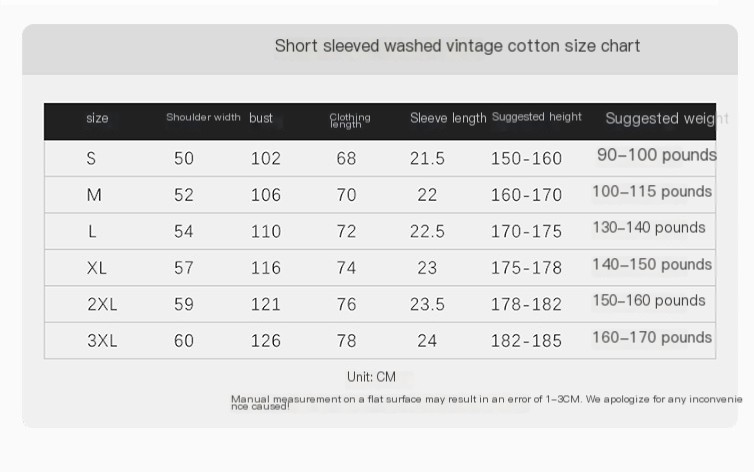Click the 'Suggested height' header
Screen dimensions: 754x472
coord(537,117)
